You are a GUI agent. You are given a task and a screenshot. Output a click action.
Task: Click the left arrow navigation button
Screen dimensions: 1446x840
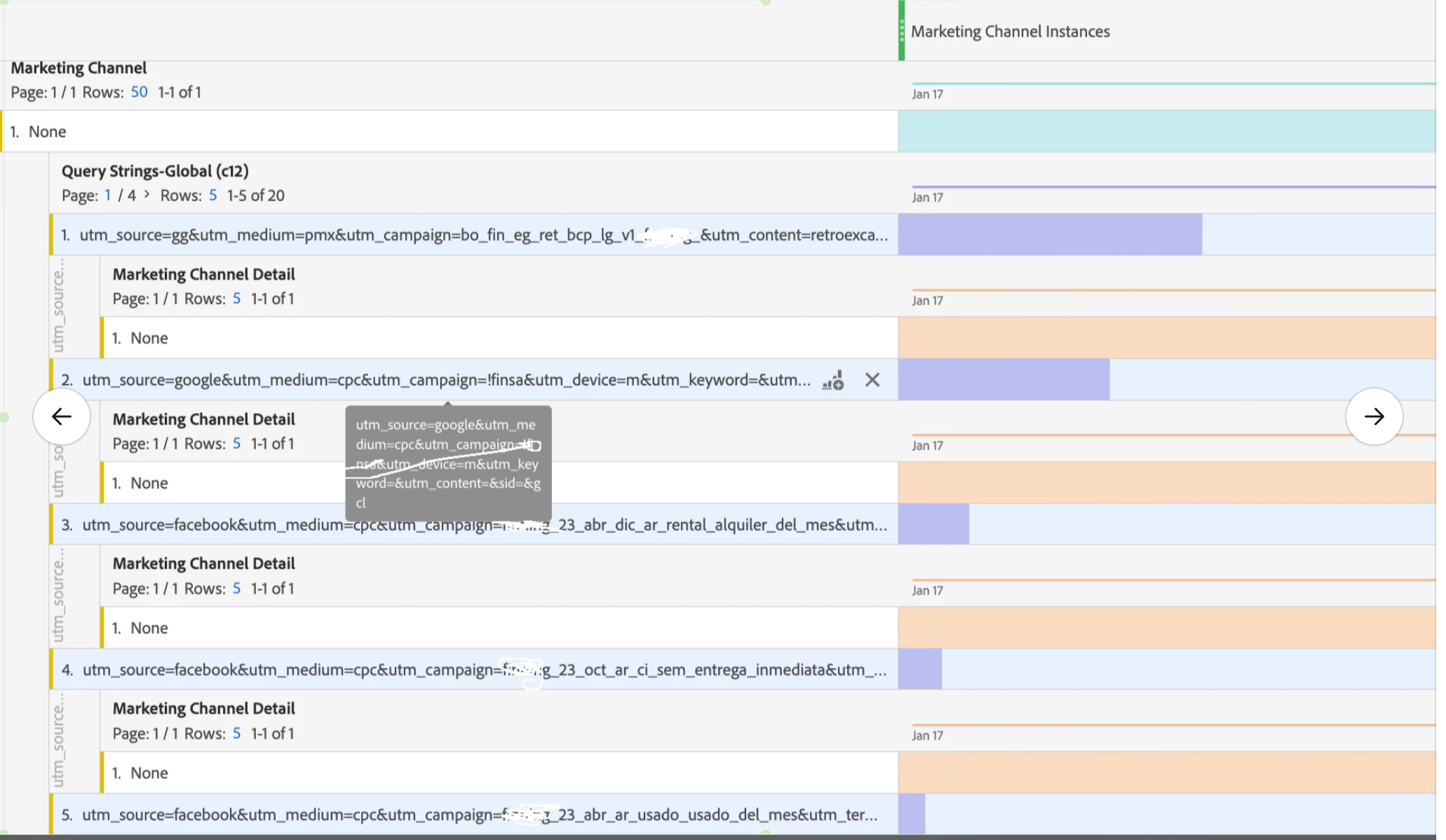click(x=62, y=416)
